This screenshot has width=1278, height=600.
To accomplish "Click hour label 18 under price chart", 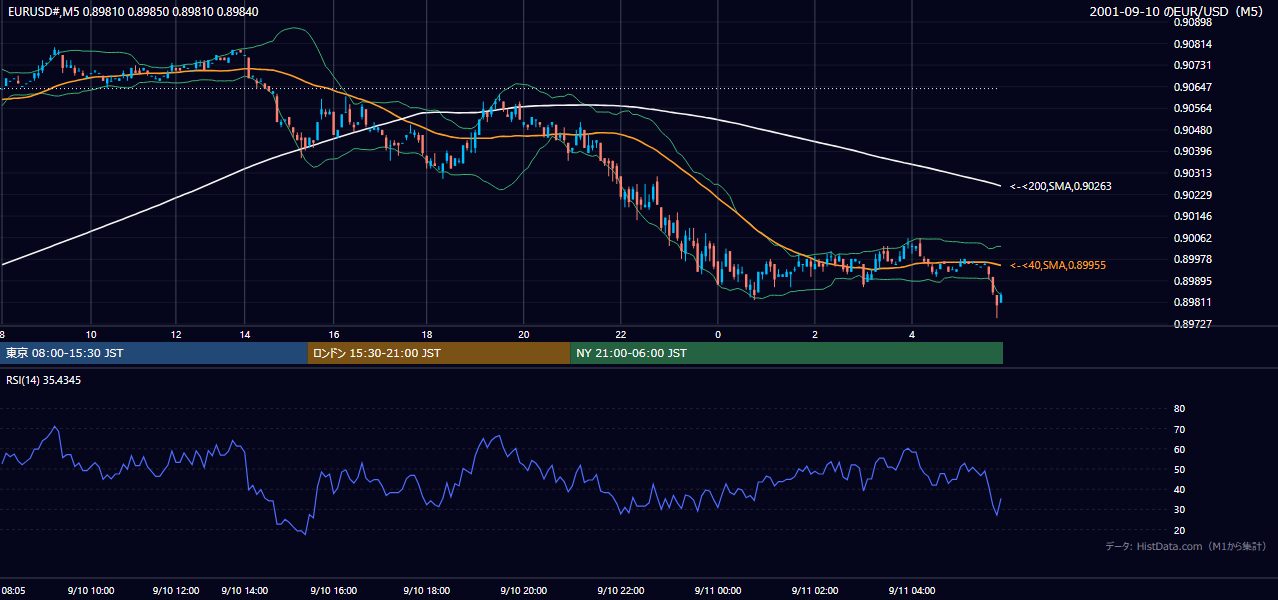I will click(x=427, y=334).
